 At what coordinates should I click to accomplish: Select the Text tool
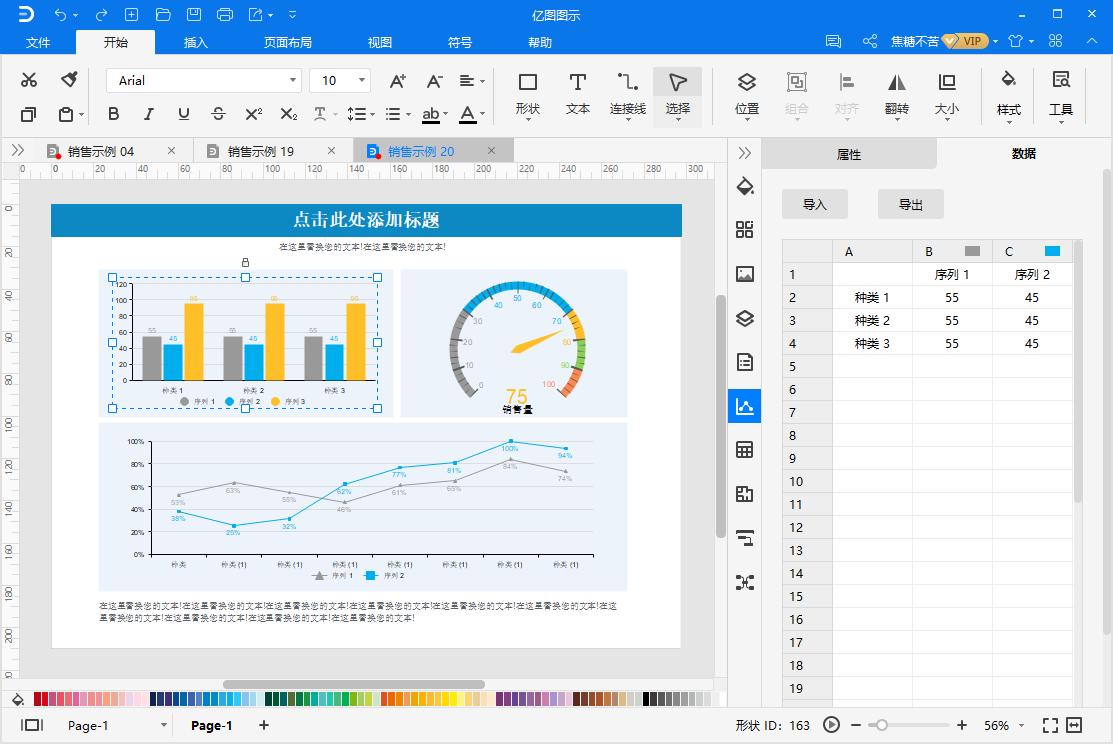577,93
